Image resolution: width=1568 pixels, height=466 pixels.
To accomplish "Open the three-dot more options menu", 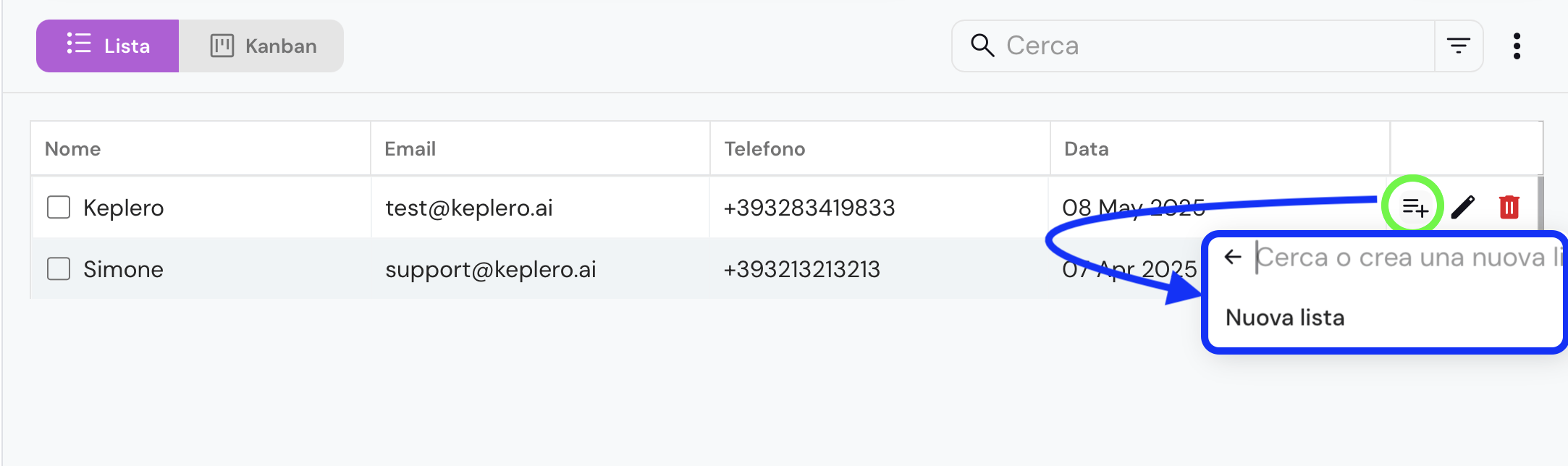I will (x=1517, y=46).
